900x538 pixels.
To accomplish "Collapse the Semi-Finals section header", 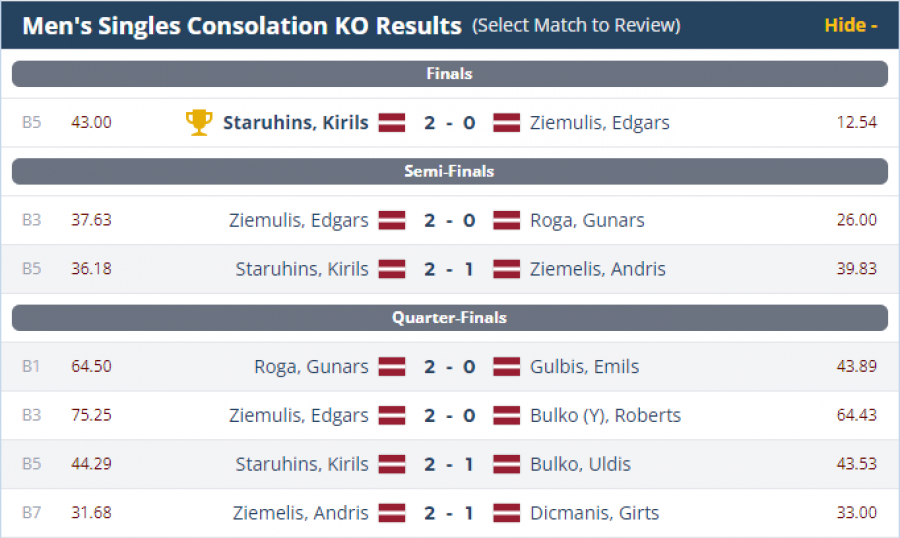I will click(x=449, y=172).
